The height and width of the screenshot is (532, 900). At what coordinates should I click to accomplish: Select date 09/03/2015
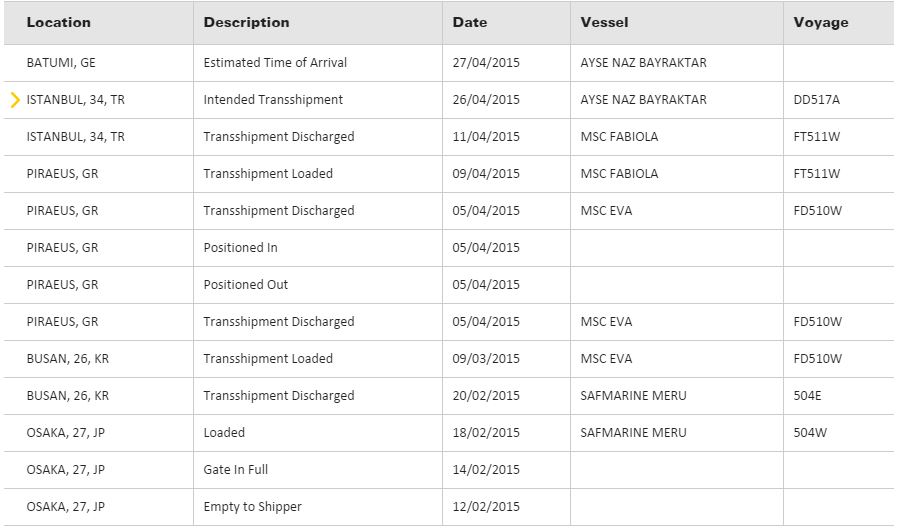(x=486, y=359)
